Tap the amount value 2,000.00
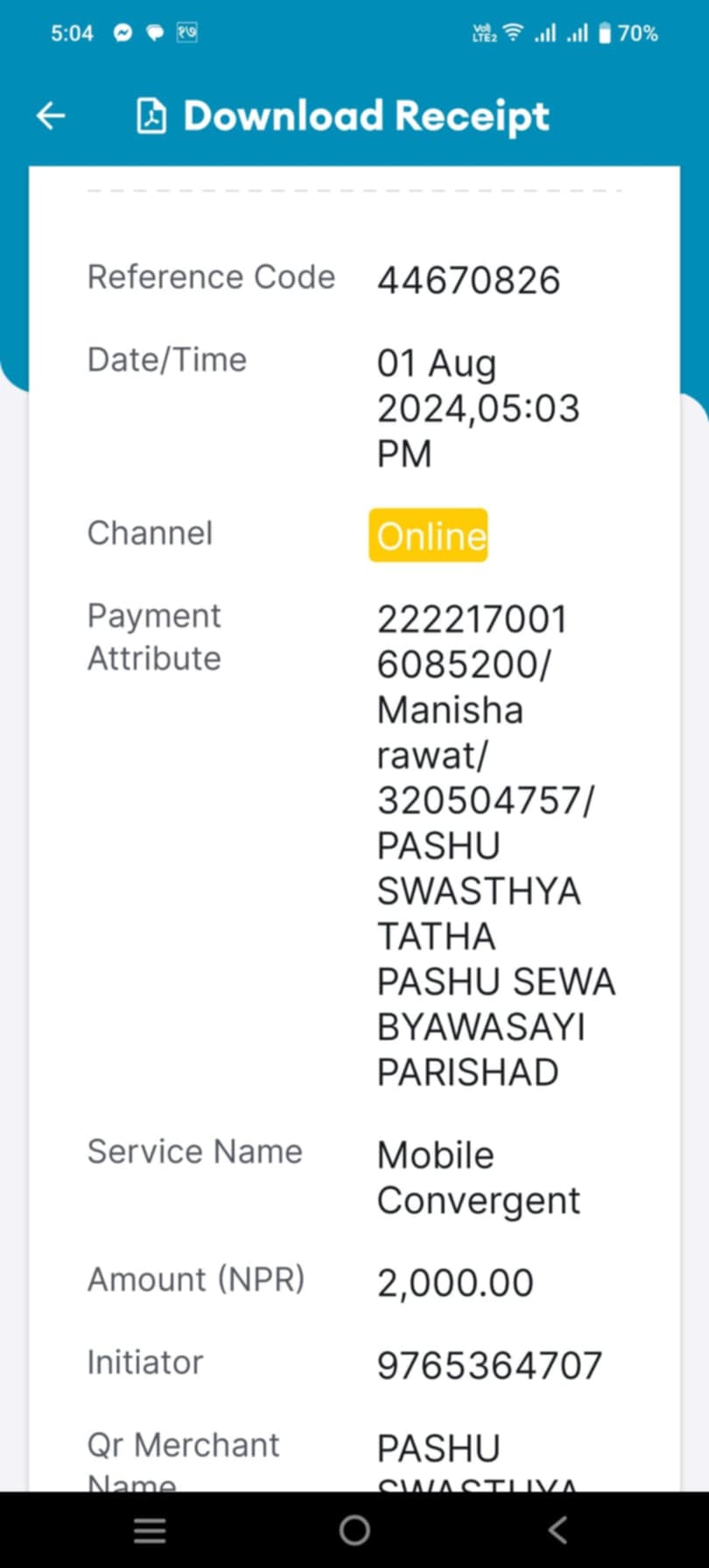 point(455,1283)
